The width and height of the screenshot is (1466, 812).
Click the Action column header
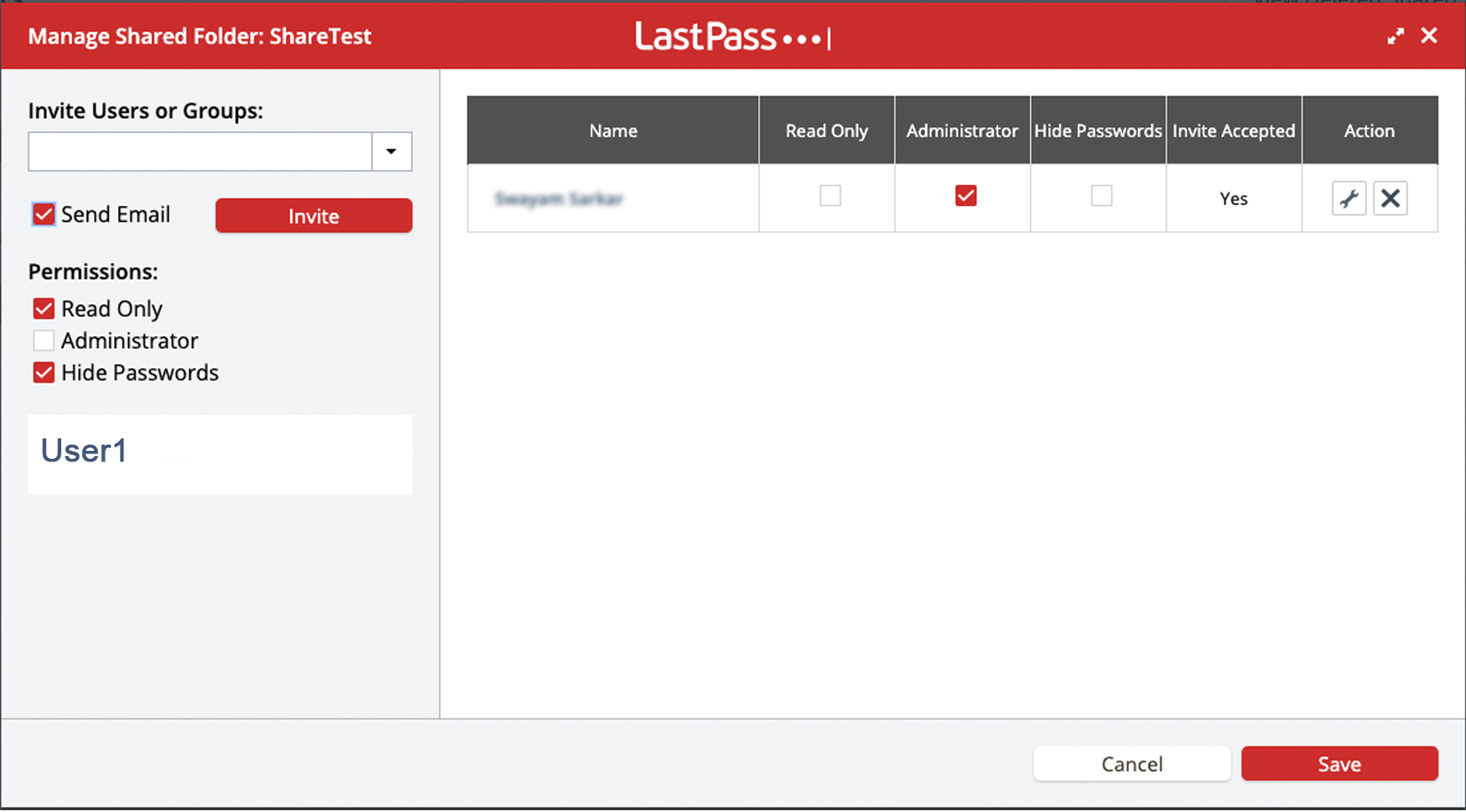tap(1370, 130)
